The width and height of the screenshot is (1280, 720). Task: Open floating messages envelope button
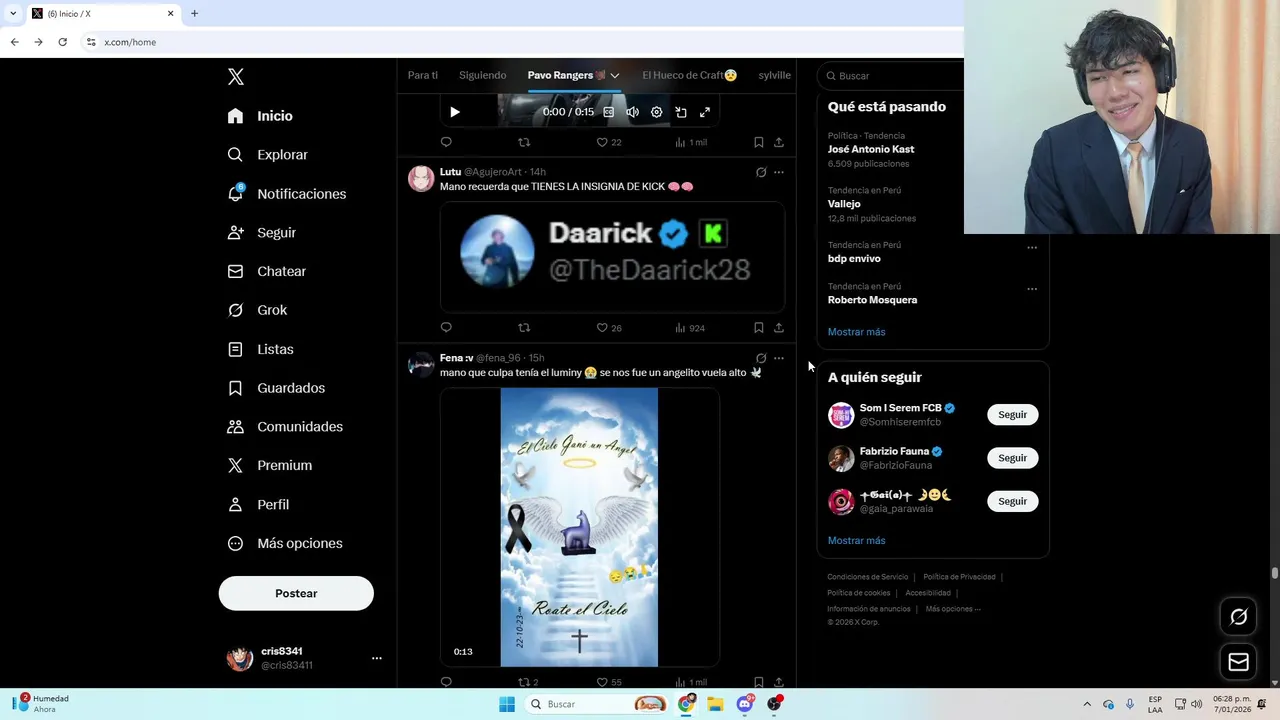pyautogui.click(x=1238, y=662)
